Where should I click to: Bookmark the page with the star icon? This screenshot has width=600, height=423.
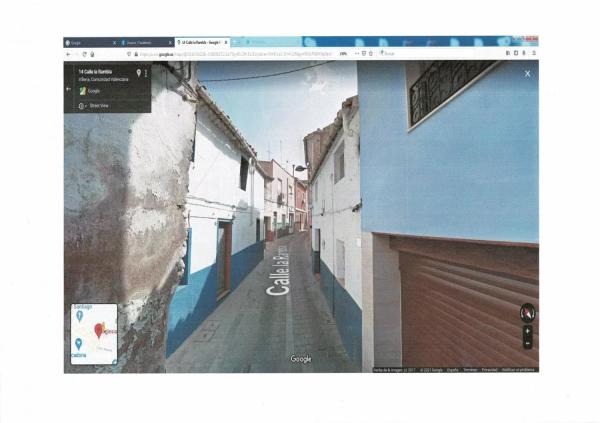(x=372, y=53)
